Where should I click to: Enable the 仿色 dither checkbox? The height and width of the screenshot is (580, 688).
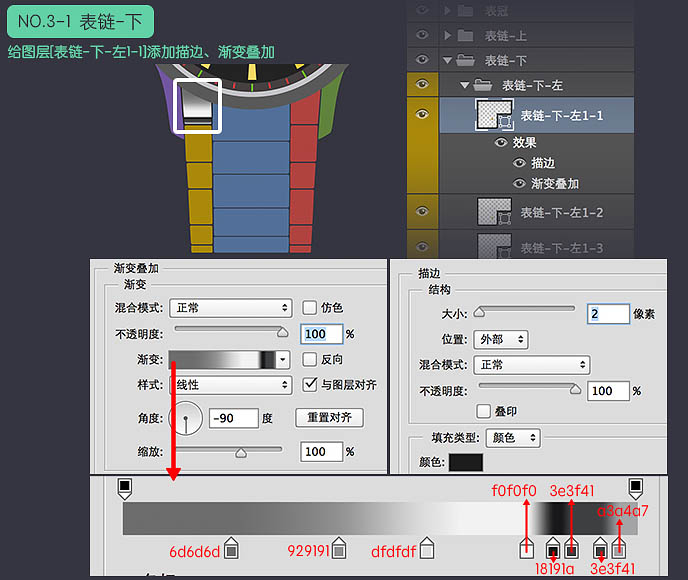[309, 308]
